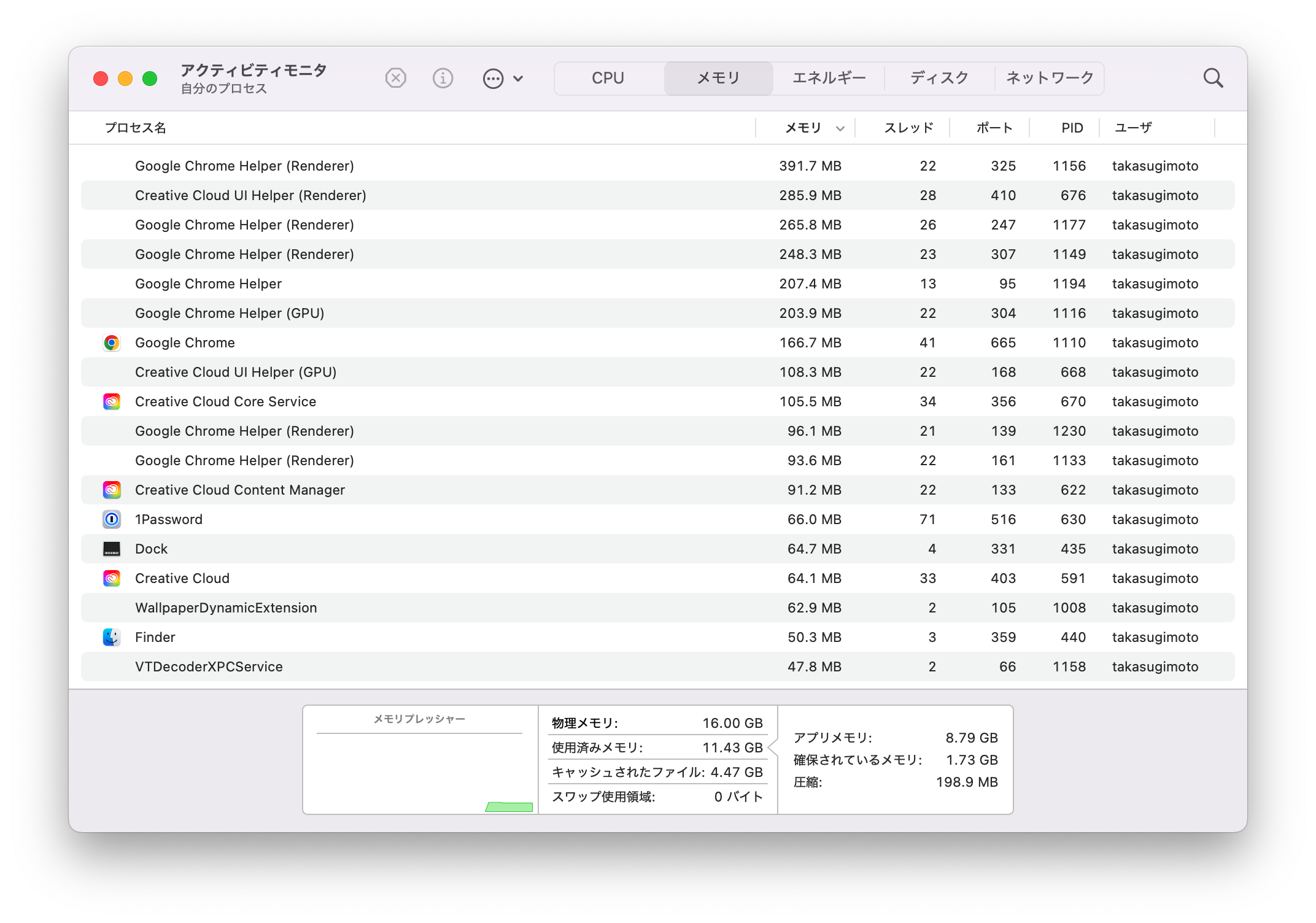Image resolution: width=1316 pixels, height=923 pixels.
Task: Click キャッシュされたファイル 4.47 GB entry
Action: click(x=657, y=772)
